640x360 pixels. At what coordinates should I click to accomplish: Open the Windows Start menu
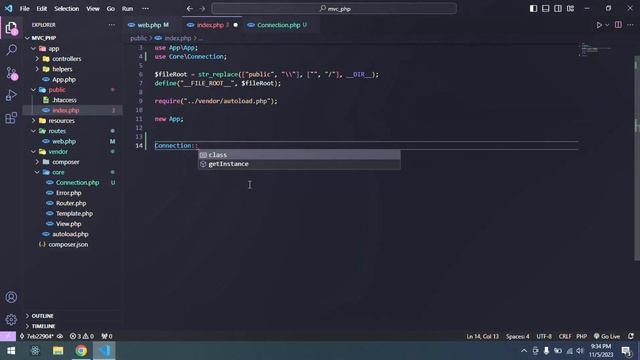pyautogui.click(x=11, y=351)
